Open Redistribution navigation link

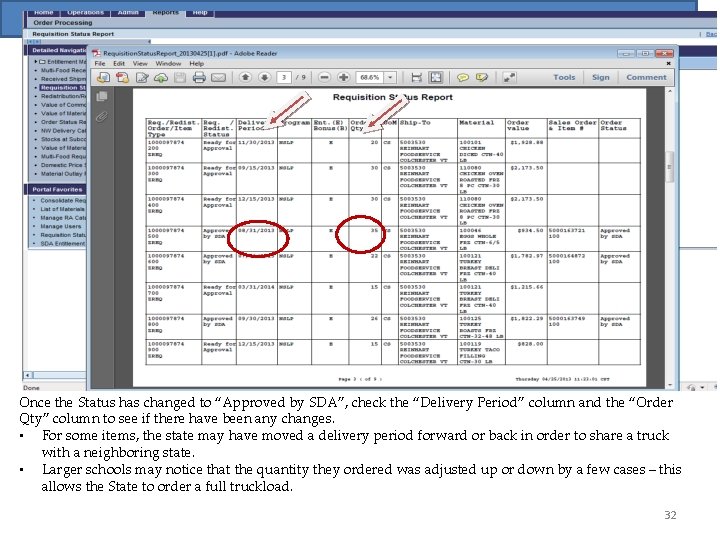point(63,96)
